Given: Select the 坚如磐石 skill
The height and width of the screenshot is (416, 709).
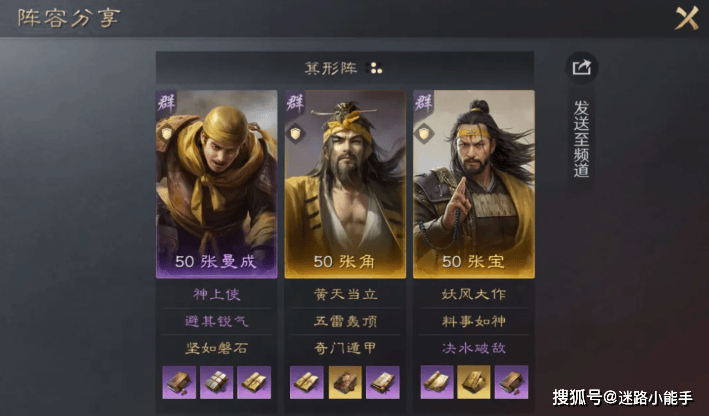Looking at the screenshot, I should pyautogui.click(x=217, y=348).
